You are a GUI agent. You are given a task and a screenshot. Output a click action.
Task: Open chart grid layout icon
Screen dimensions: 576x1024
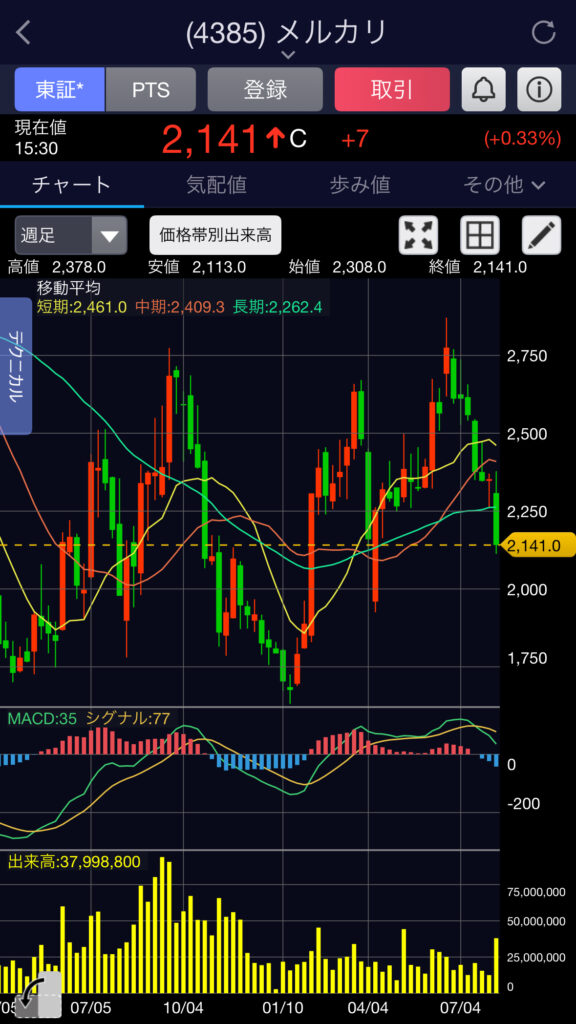[480, 235]
